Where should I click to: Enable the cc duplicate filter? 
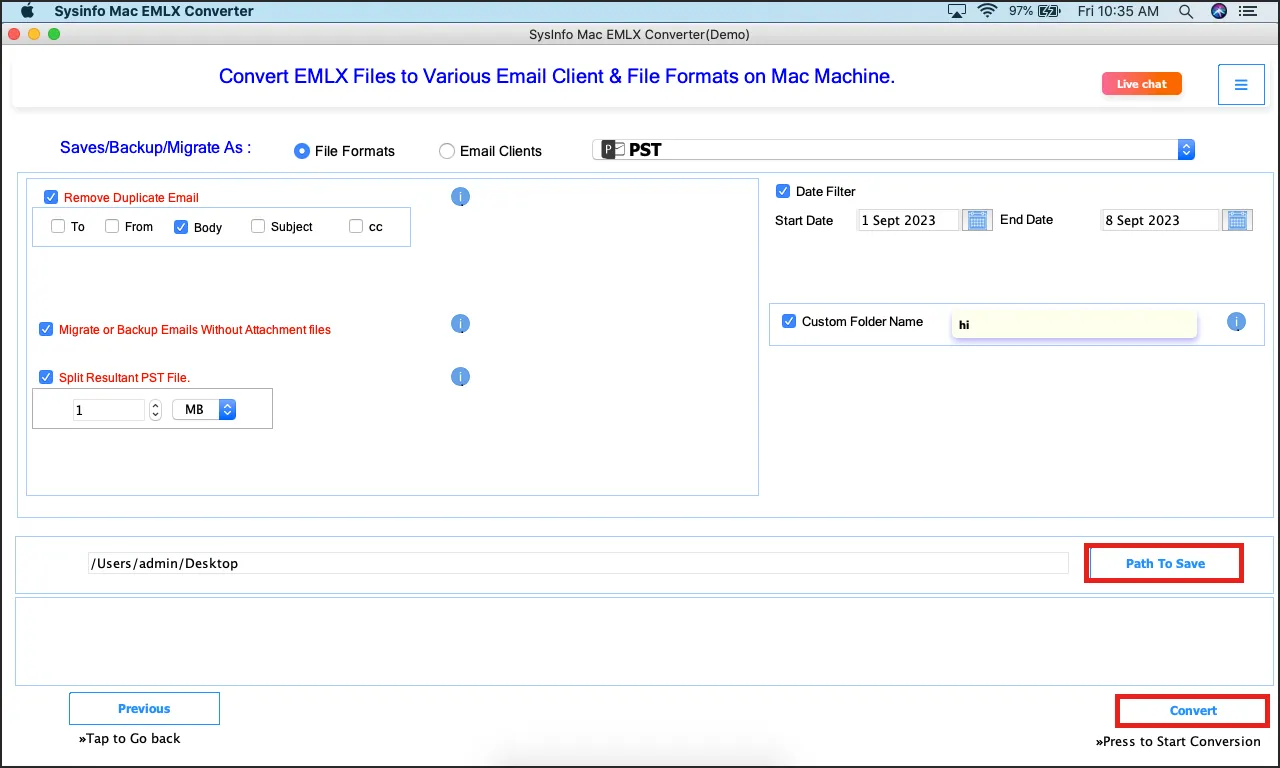(x=356, y=226)
